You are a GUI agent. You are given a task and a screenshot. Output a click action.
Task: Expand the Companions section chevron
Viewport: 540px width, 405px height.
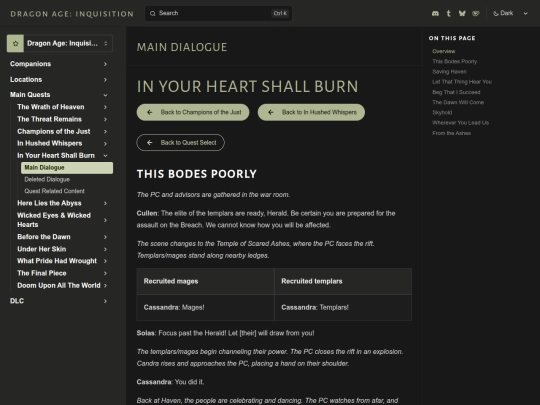pyautogui.click(x=105, y=64)
